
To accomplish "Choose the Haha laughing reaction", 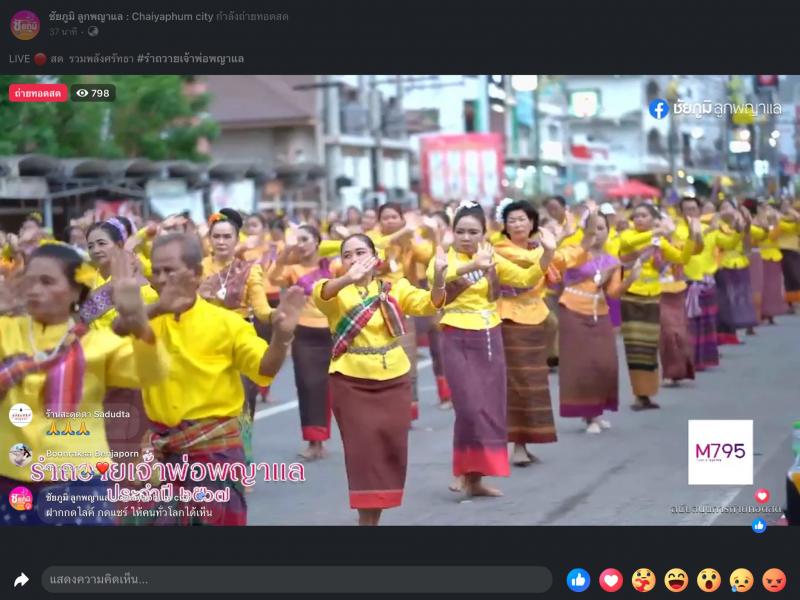I will tap(676, 580).
